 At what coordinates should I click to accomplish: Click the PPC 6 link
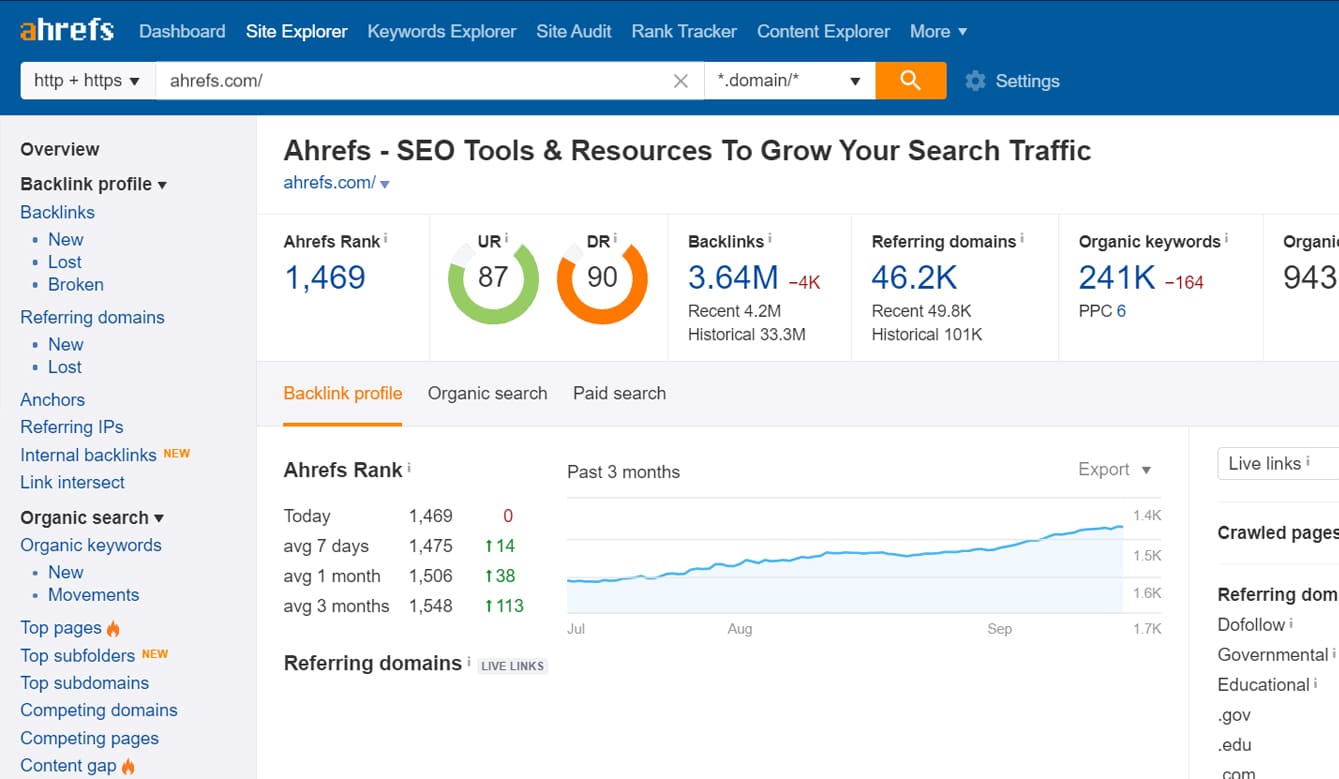click(1121, 311)
